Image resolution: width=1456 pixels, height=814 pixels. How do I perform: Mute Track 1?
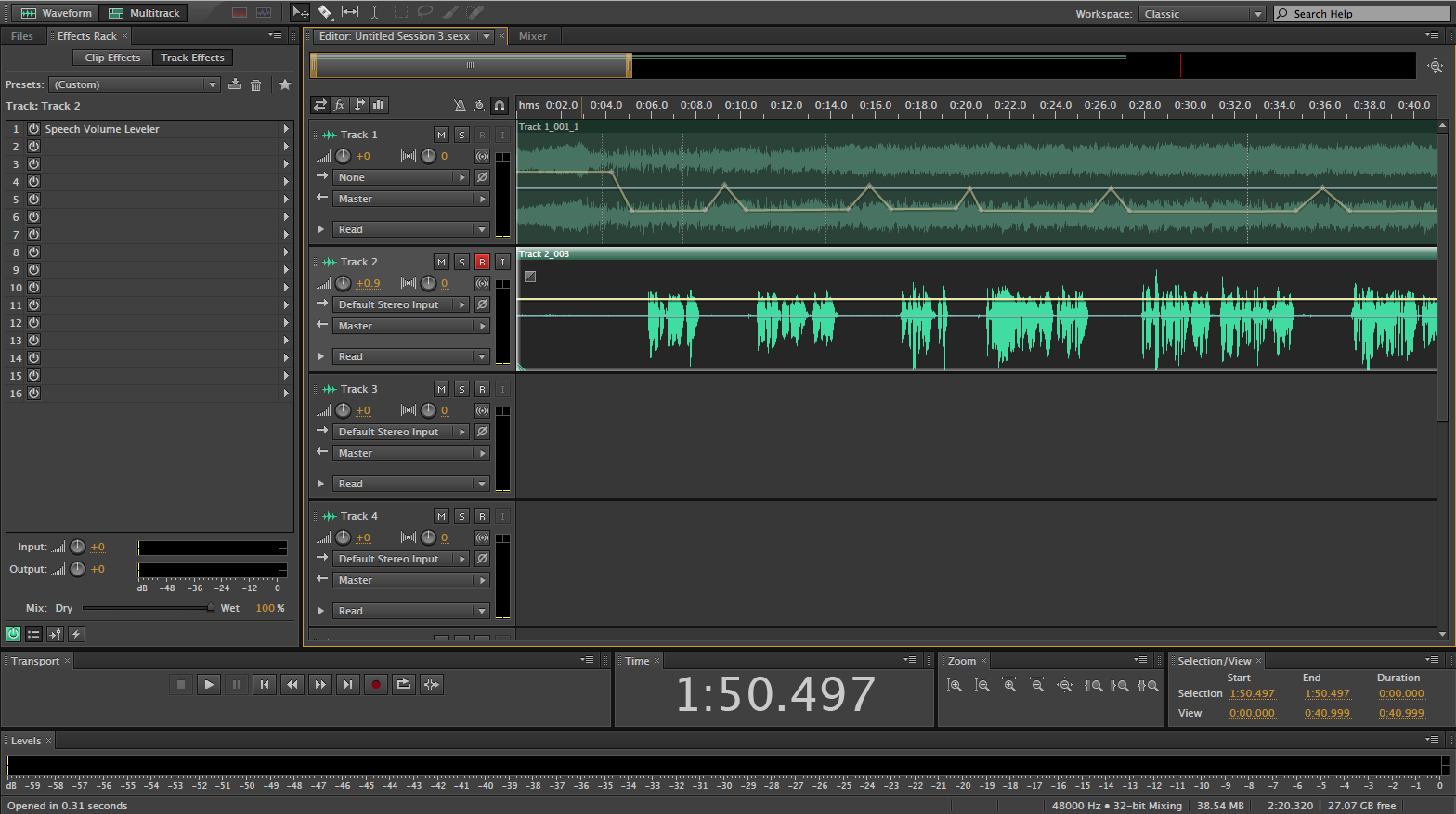tap(441, 135)
